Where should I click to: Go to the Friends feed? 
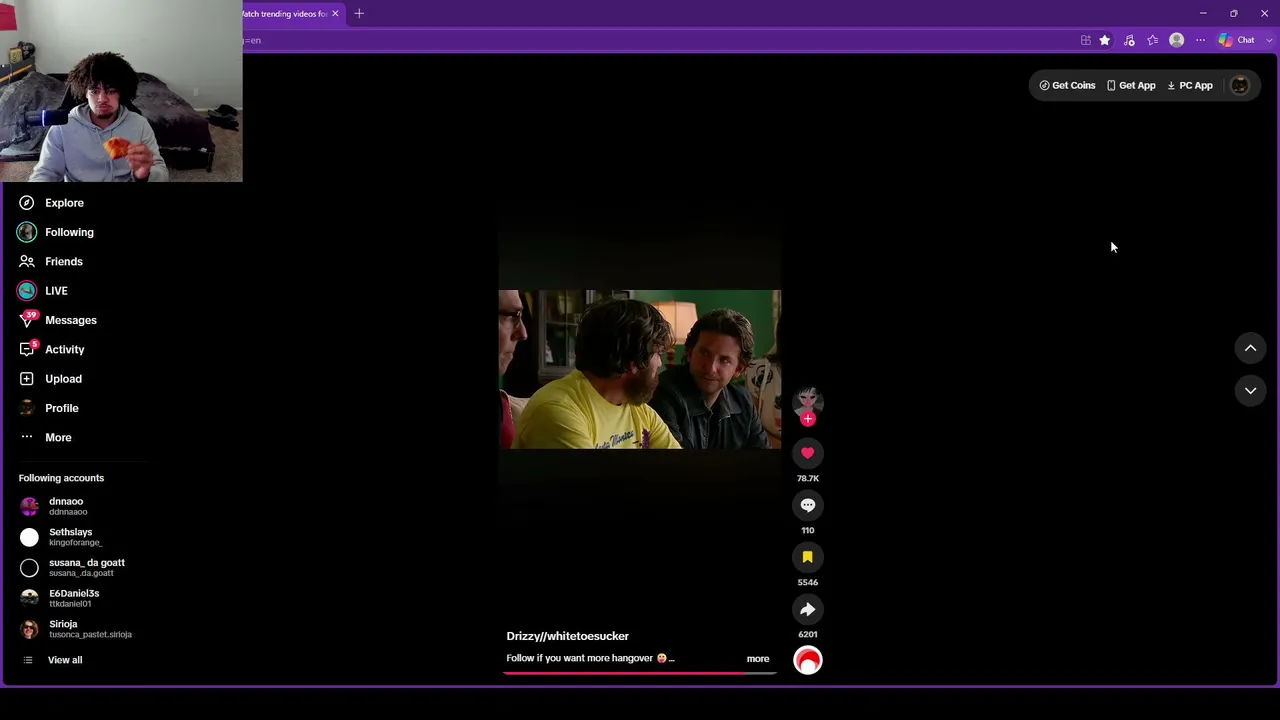[50, 261]
